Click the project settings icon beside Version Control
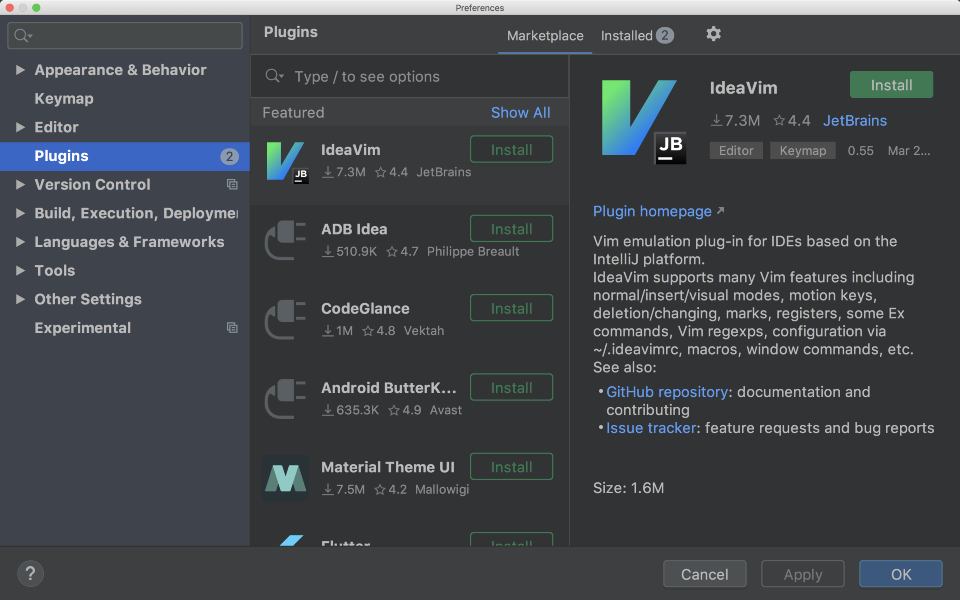The height and width of the screenshot is (600, 960). (232, 184)
